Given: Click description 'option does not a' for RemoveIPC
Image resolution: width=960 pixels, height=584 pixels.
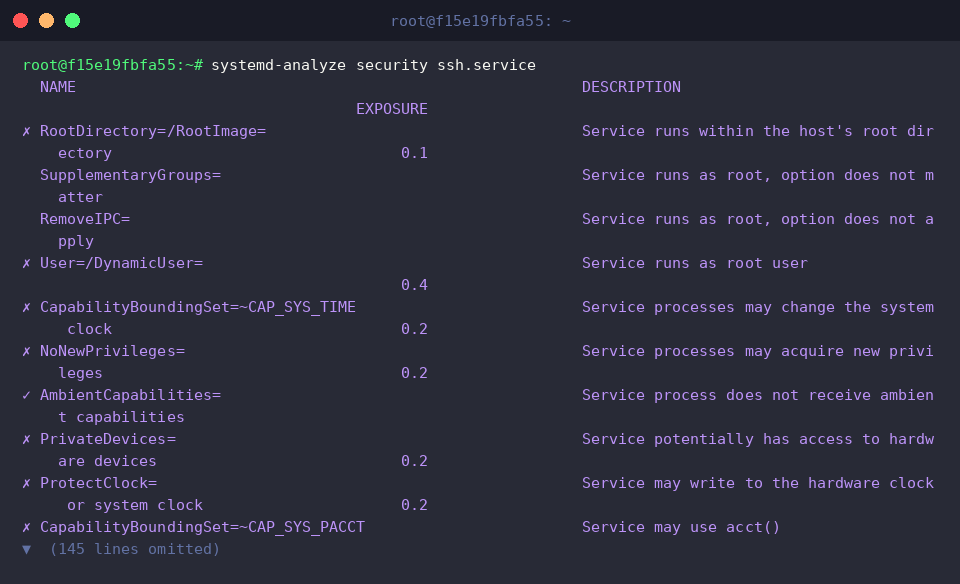Looking at the screenshot, I should [858, 219].
